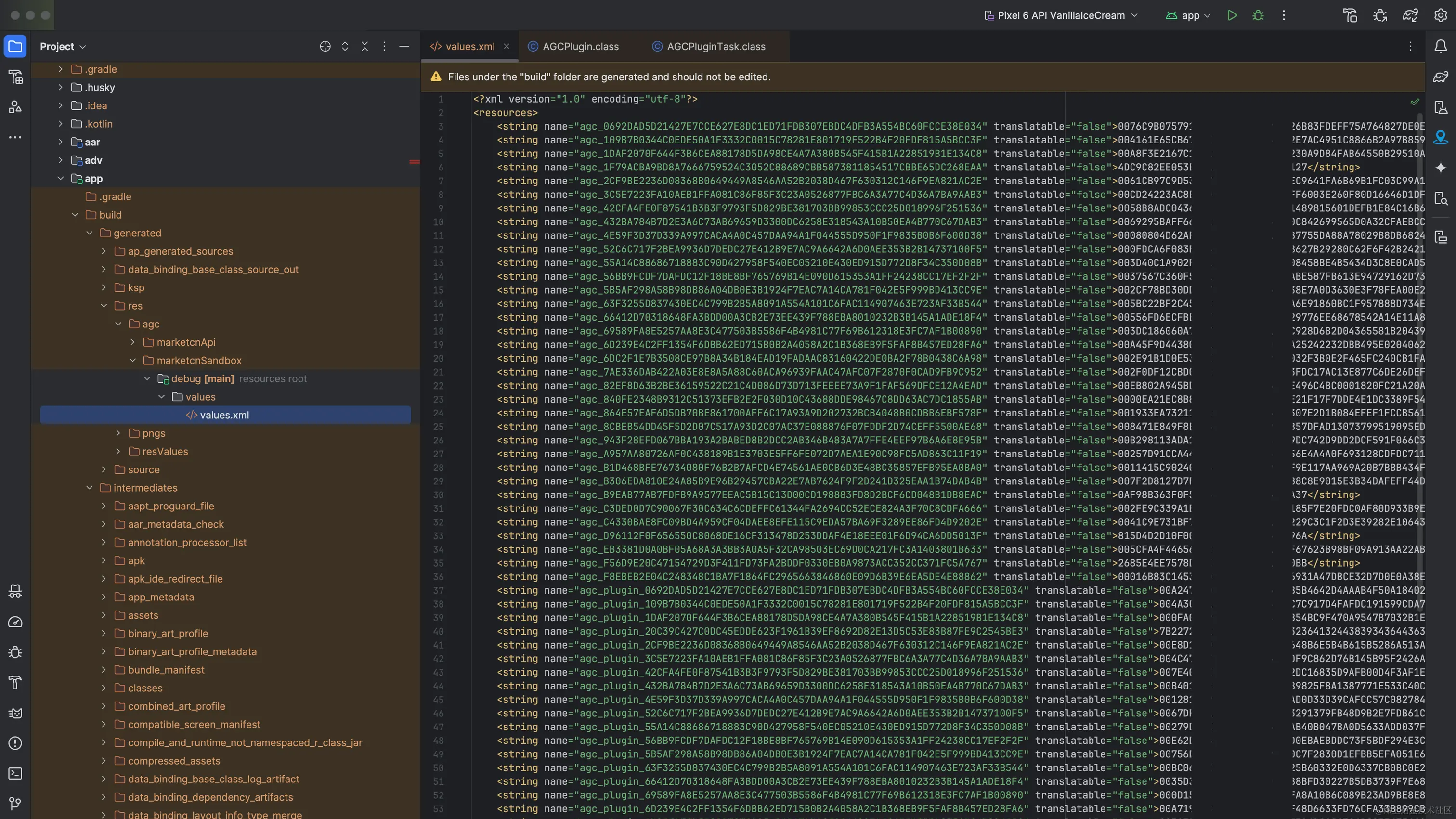This screenshot has height=819, width=1456.
Task: Open the Pixel 6 API VanillaIceCream device dropdown
Action: [1060, 15]
